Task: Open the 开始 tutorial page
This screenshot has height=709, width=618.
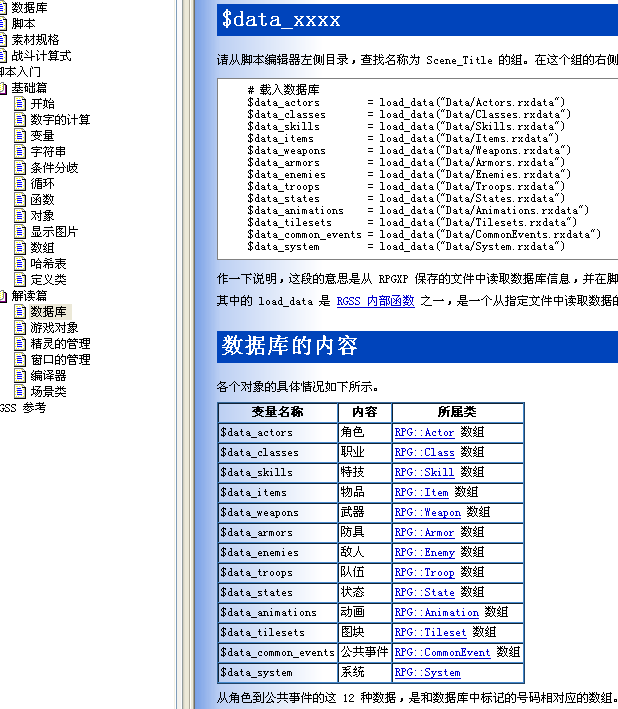Action: (42, 104)
